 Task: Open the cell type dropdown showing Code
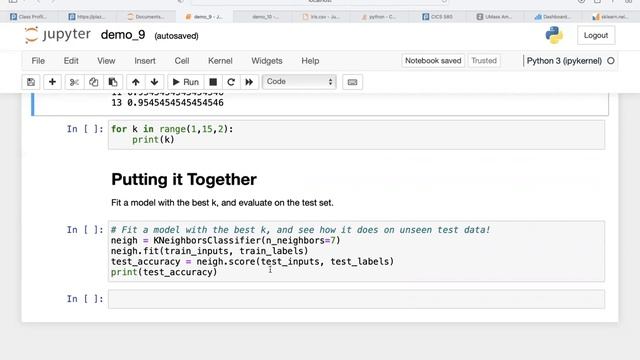[299, 82]
